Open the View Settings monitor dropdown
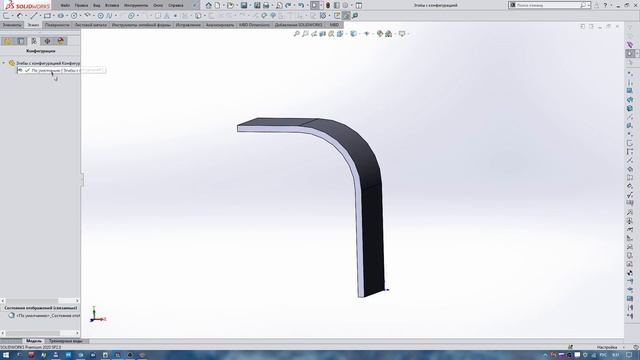 [402, 34]
